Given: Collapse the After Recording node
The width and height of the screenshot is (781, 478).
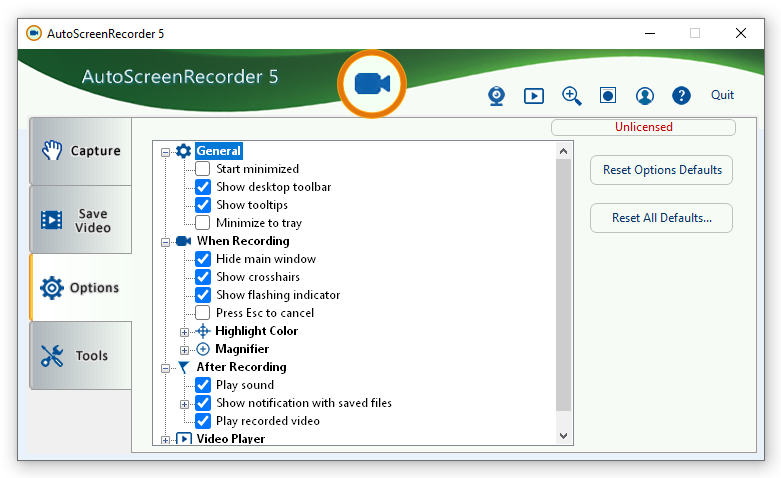Looking at the screenshot, I should pos(165,368).
